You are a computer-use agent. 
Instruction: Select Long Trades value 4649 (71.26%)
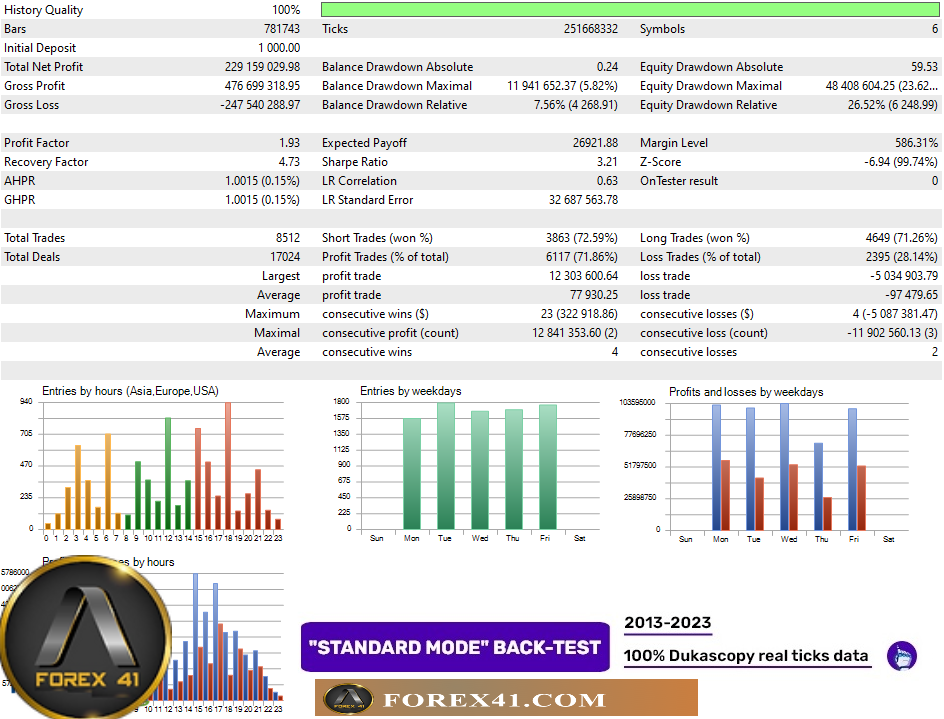click(x=902, y=238)
